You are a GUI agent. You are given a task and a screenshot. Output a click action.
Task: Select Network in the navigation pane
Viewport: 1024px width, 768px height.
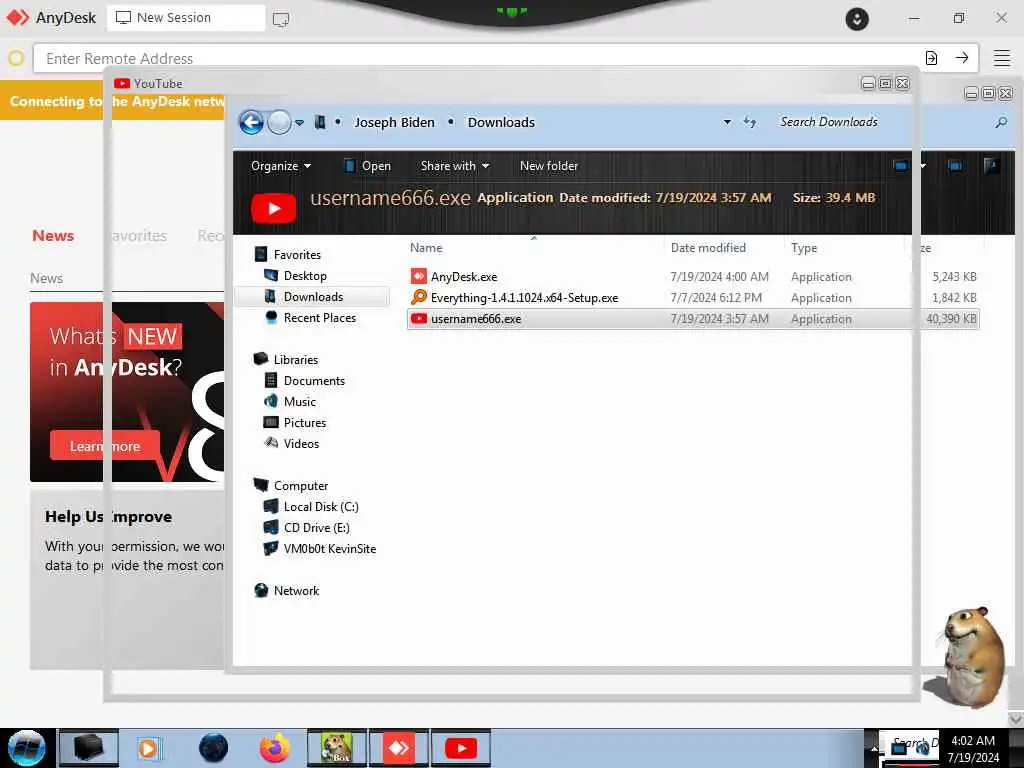(x=296, y=590)
